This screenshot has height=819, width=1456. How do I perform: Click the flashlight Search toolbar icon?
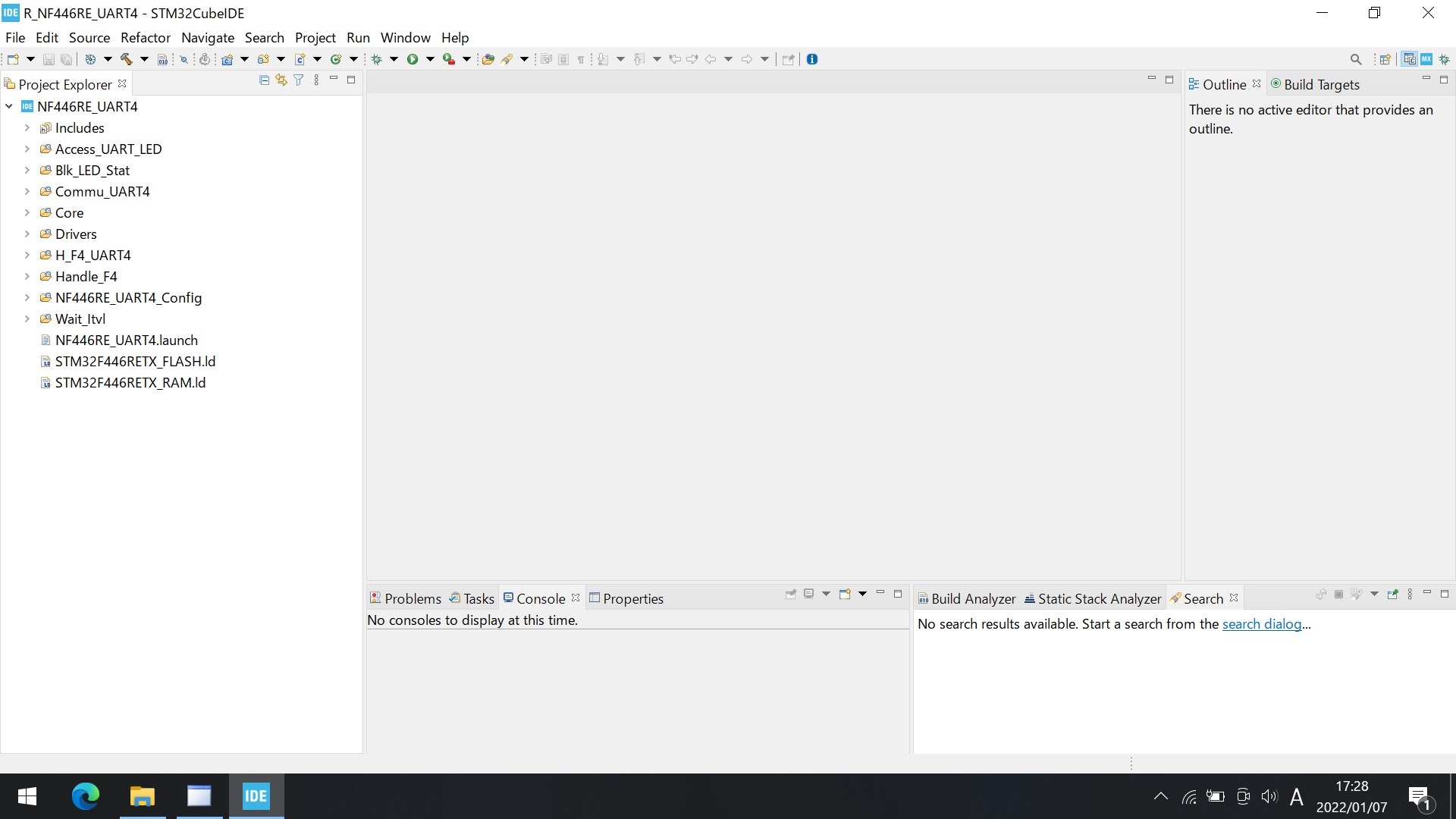(x=507, y=59)
